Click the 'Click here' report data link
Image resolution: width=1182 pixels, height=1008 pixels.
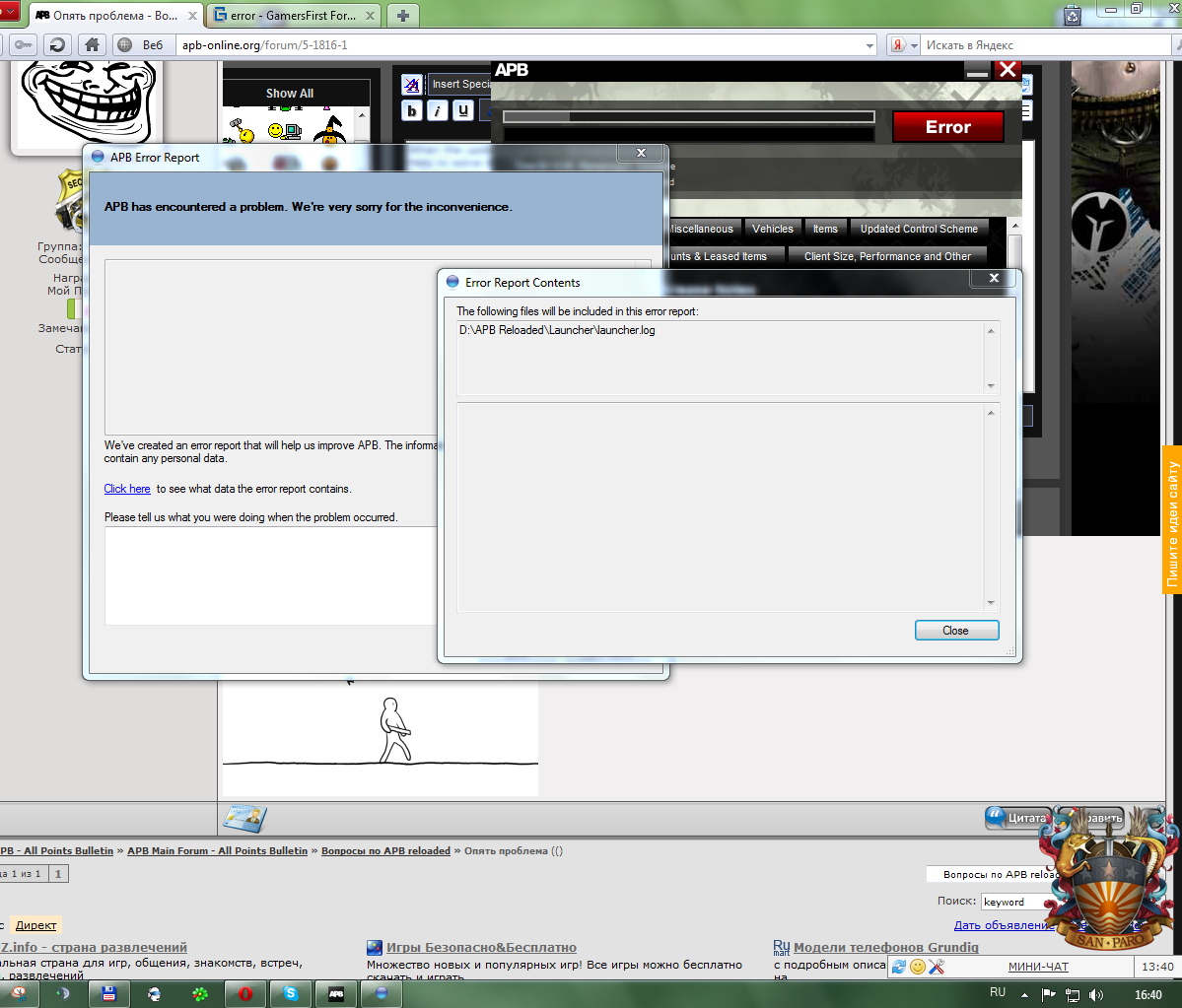coord(127,489)
